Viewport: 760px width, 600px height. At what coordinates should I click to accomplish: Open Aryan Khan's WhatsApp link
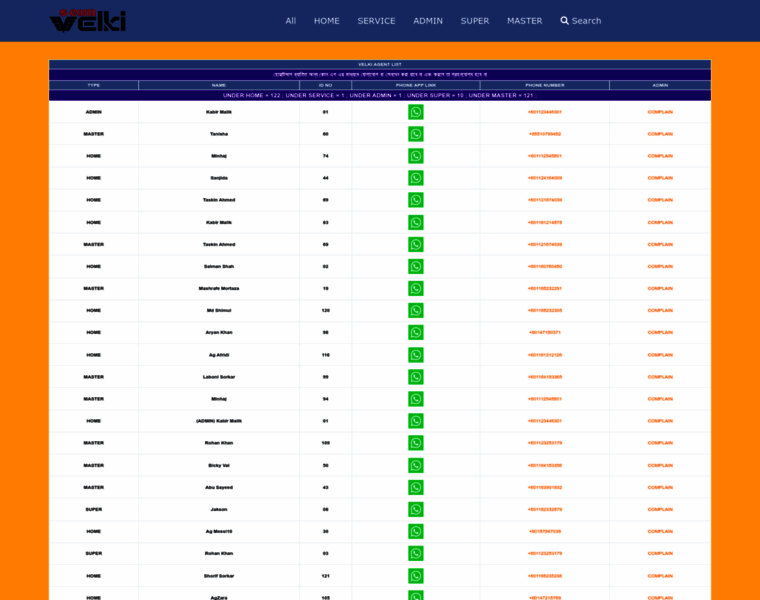[x=415, y=332]
